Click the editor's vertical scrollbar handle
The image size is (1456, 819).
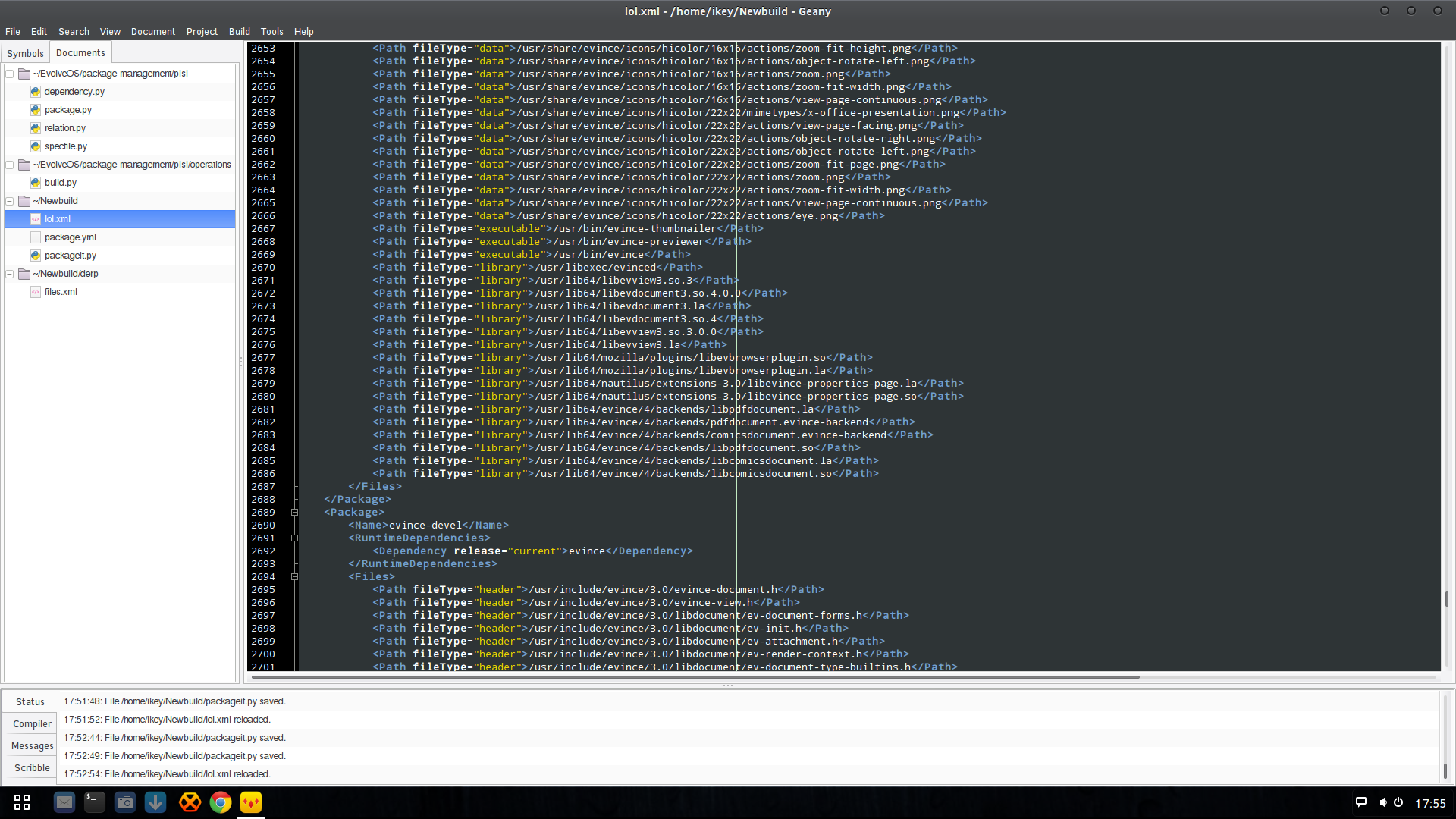[1447, 599]
